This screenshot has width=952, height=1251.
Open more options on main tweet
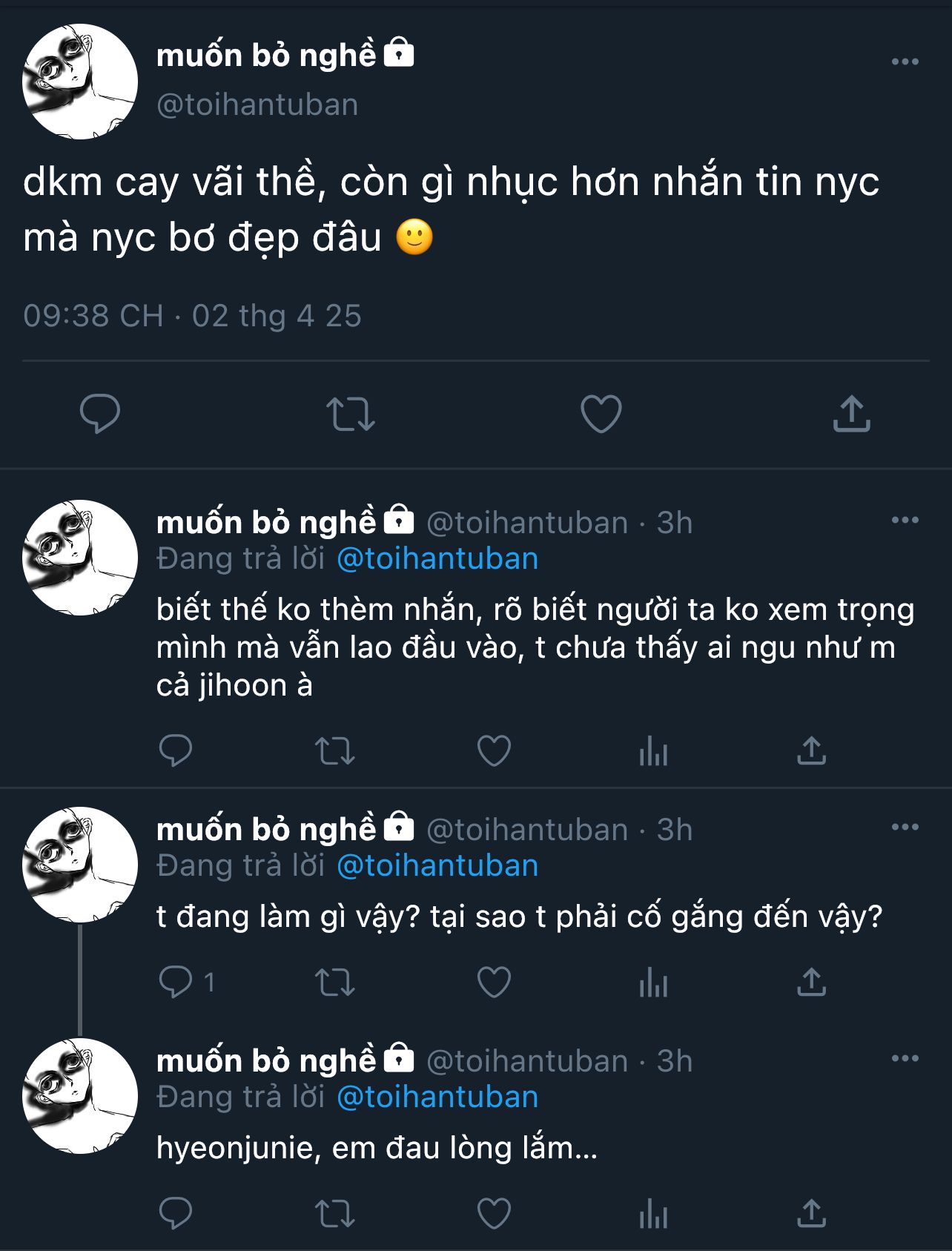pyautogui.click(x=905, y=62)
